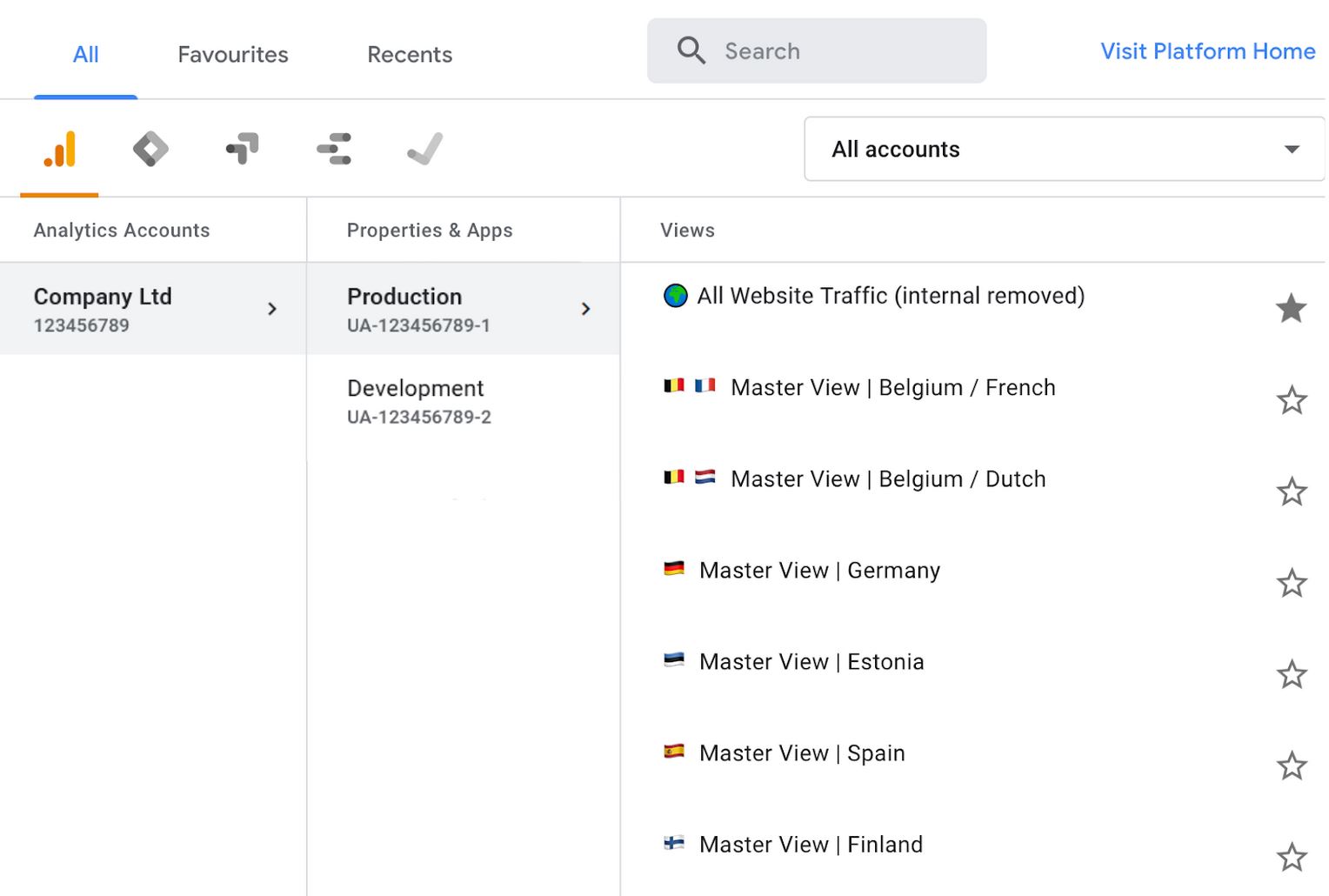Follow the Visit Platform Home link
This screenshot has width=1329, height=896.
coord(1207,51)
